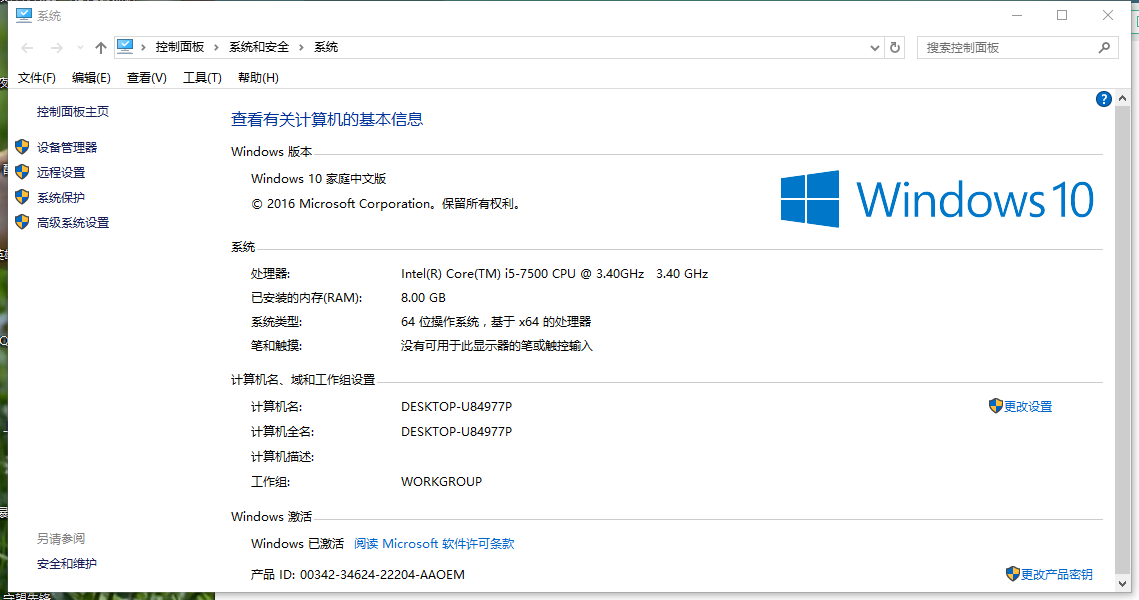Open the 文件(F) menu

[36, 78]
